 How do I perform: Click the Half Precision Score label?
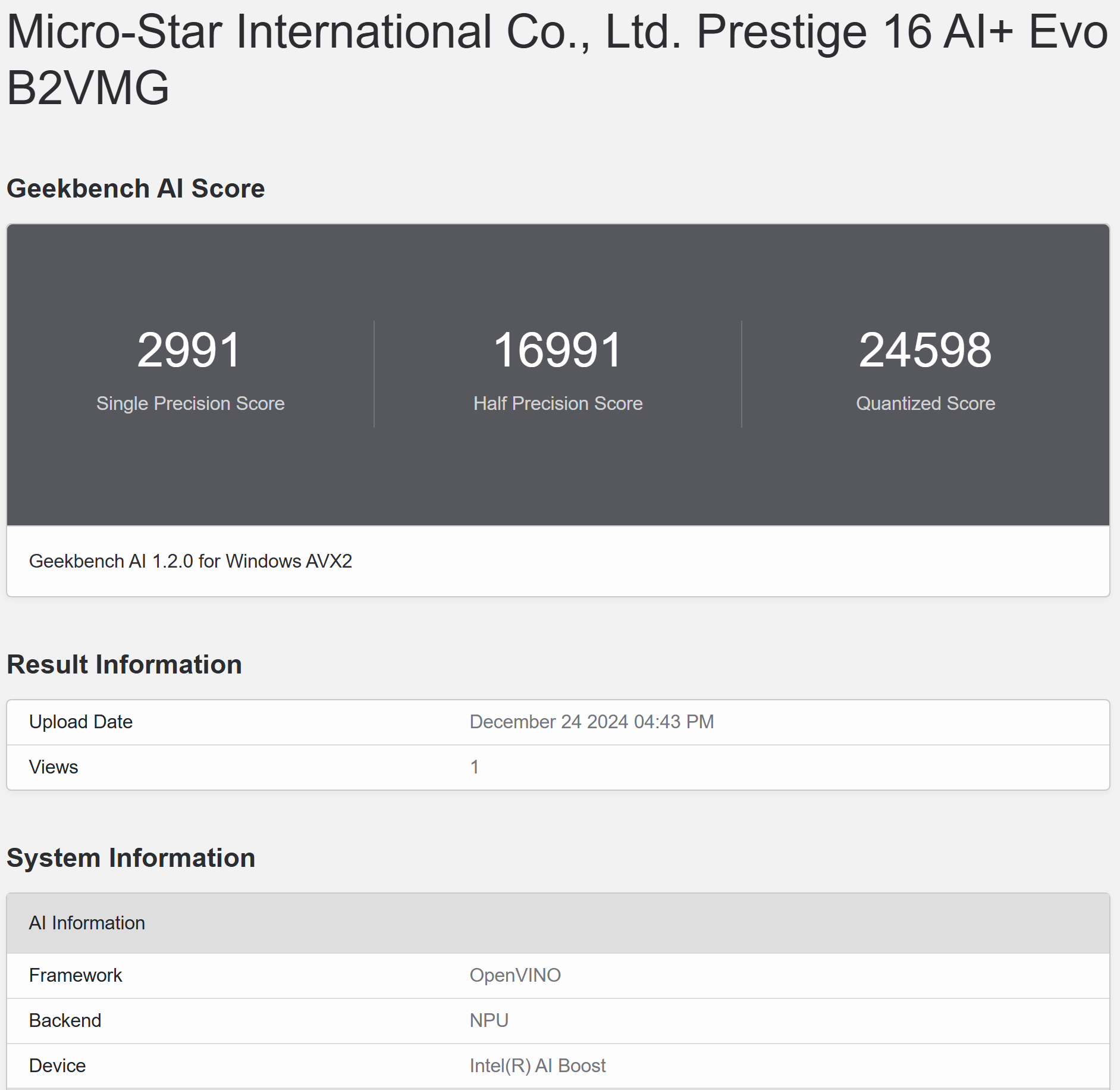pyautogui.click(x=558, y=403)
